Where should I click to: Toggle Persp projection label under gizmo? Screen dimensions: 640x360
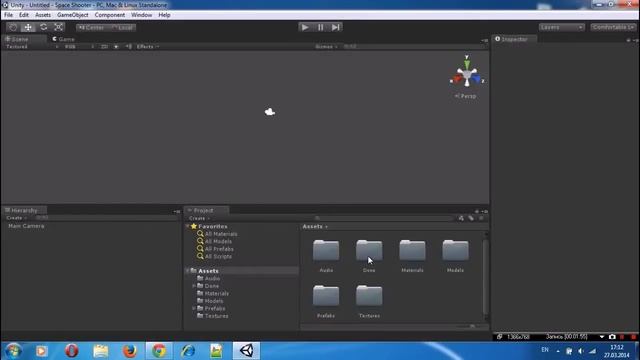[465, 96]
